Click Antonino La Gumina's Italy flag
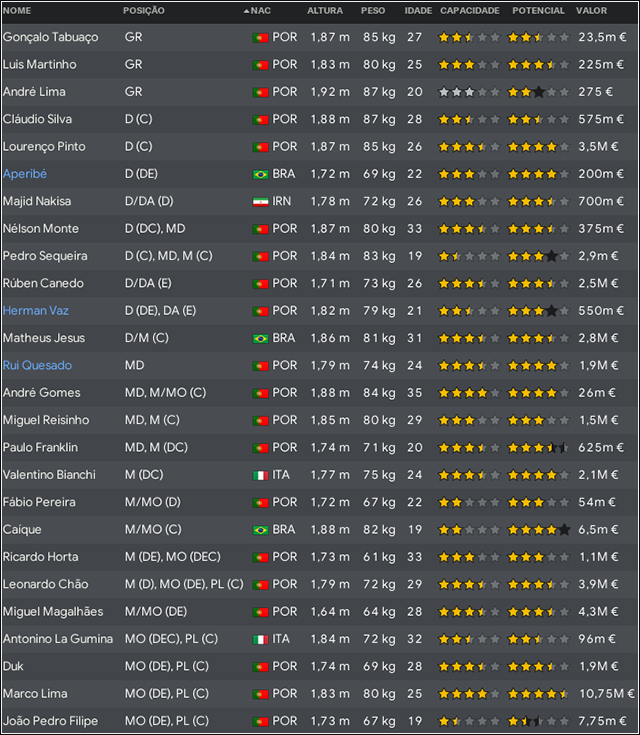Image resolution: width=640 pixels, height=735 pixels. (x=260, y=639)
